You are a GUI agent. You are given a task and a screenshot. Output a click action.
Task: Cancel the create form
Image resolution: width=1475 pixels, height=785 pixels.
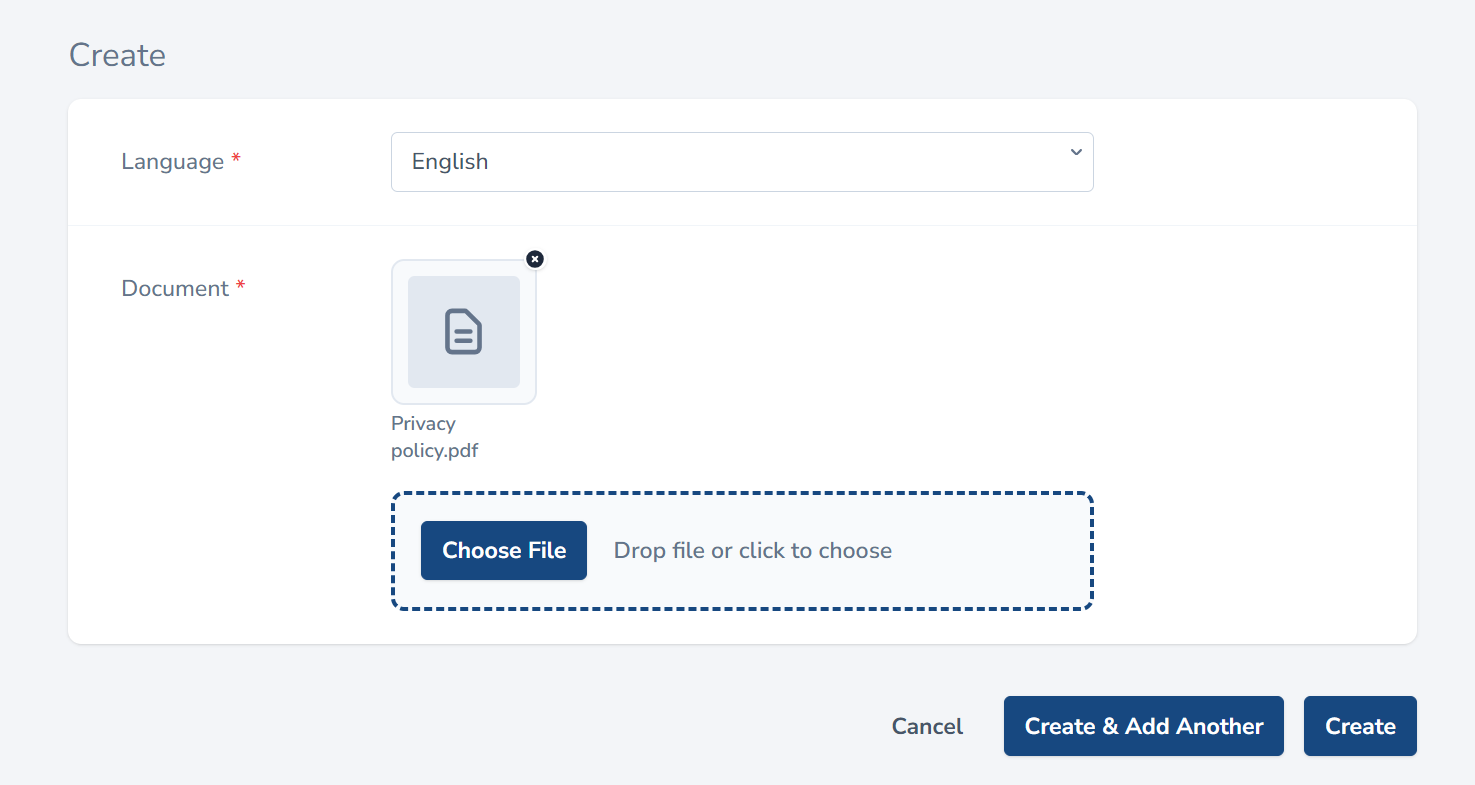coord(927,727)
